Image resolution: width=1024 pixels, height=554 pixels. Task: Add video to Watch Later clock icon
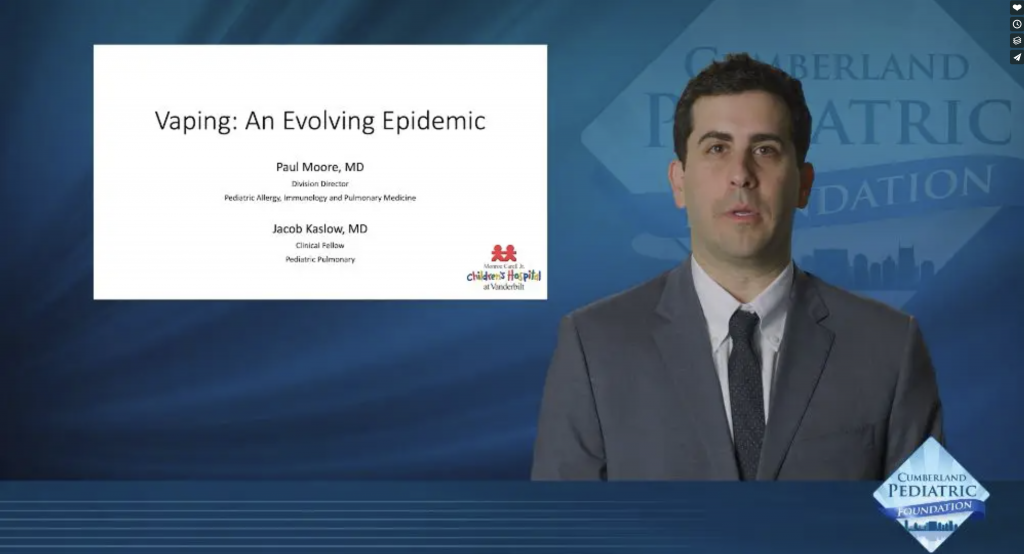click(1017, 24)
